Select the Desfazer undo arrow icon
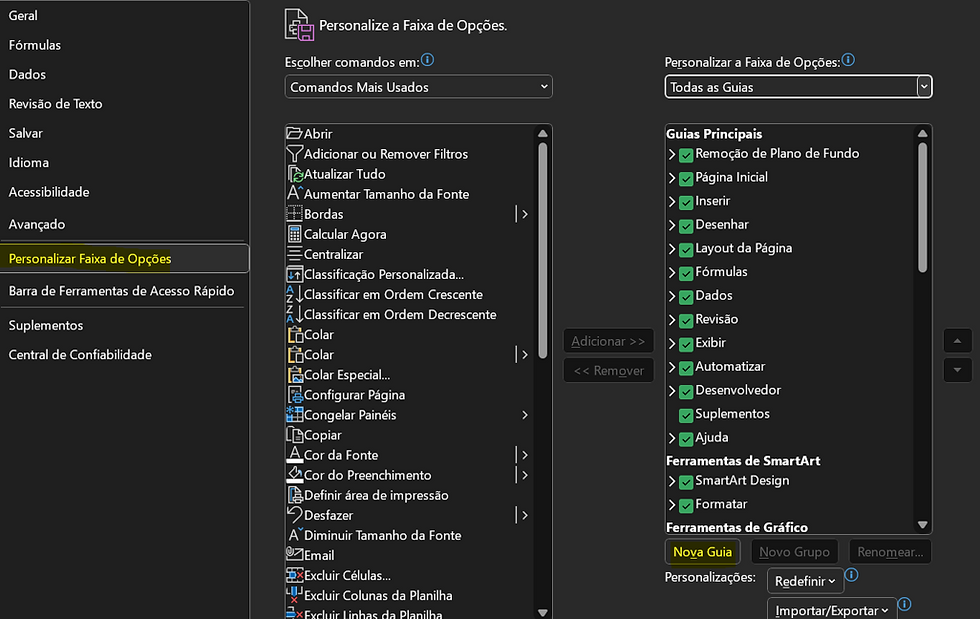The height and width of the screenshot is (619, 980). tap(294, 515)
